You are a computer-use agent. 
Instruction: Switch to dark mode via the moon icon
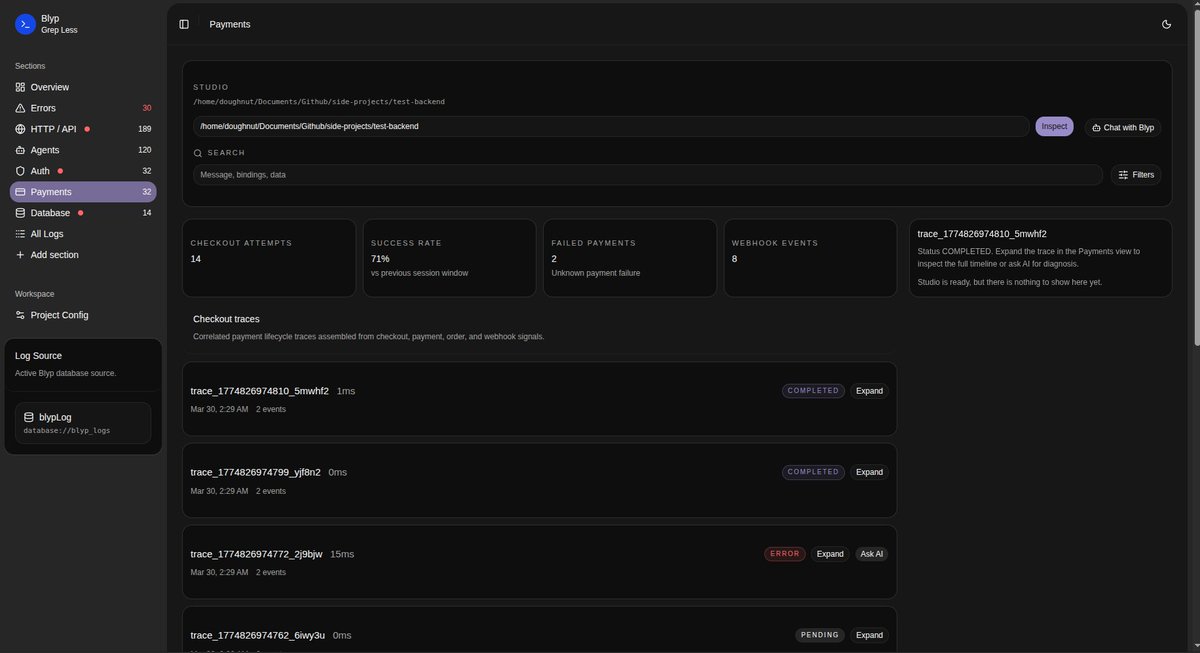(1166, 24)
